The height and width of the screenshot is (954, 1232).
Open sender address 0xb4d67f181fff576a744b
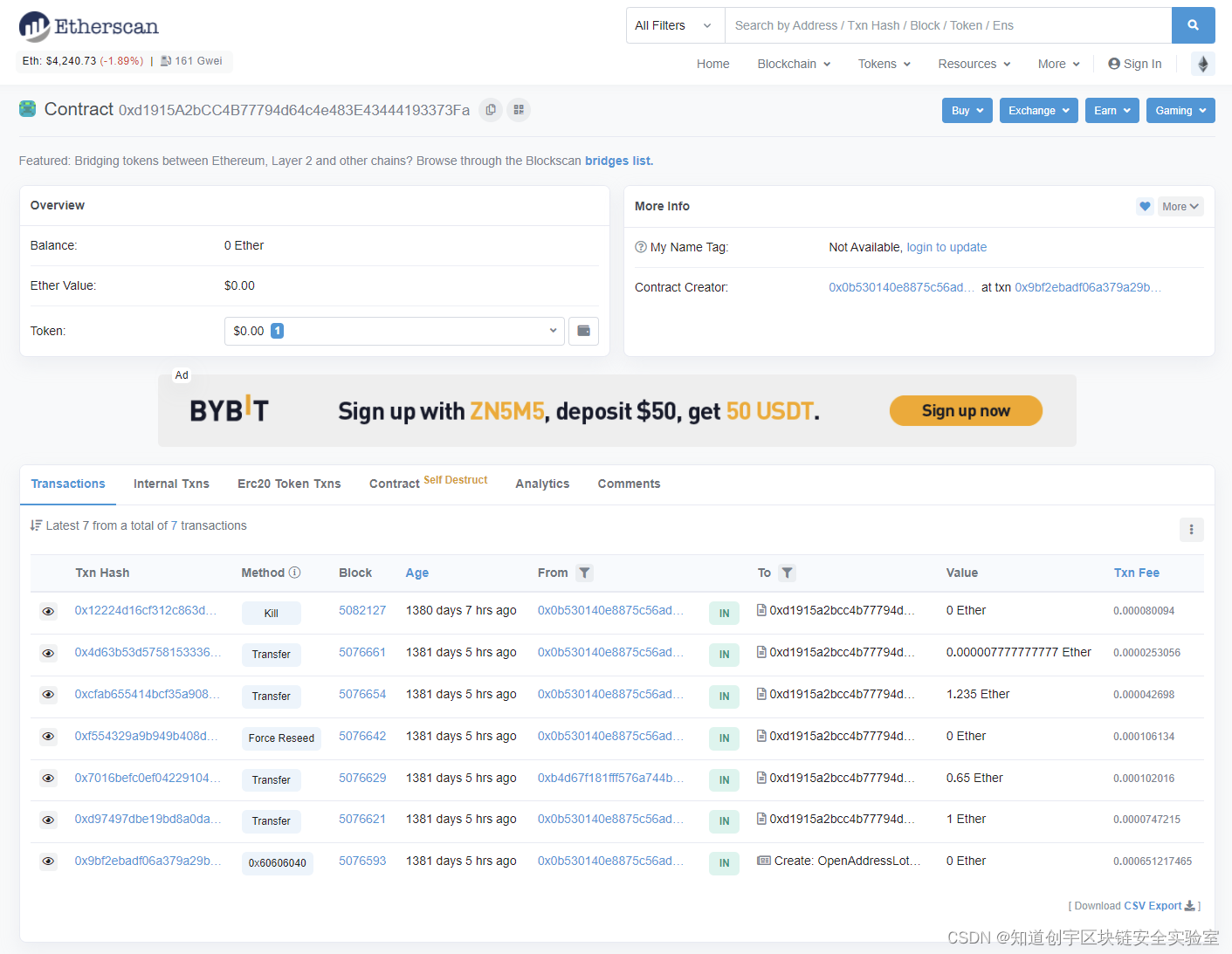click(610, 778)
